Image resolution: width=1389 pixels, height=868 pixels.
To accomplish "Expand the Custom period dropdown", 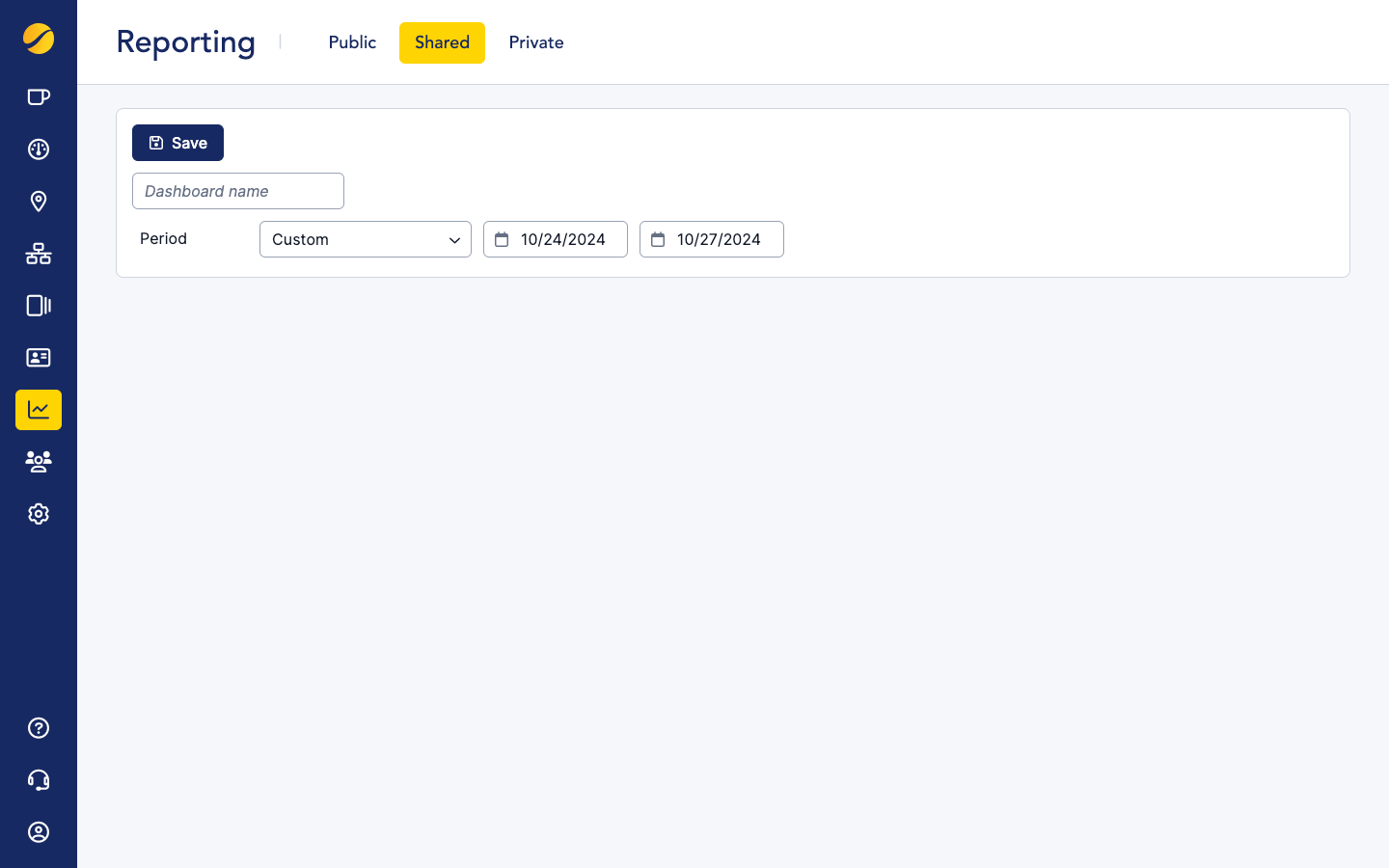I will tap(366, 239).
